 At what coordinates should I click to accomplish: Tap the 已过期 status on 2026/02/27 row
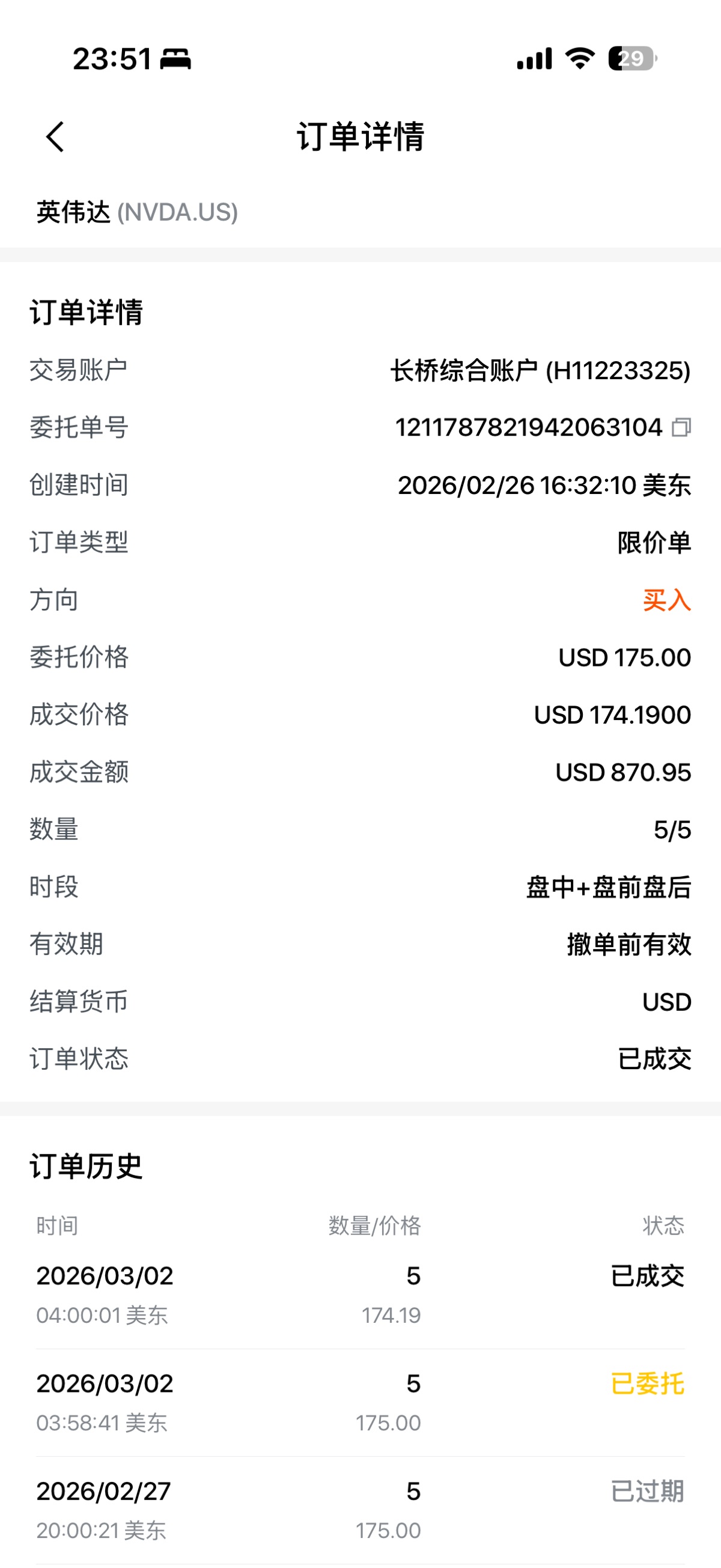pos(646,1491)
